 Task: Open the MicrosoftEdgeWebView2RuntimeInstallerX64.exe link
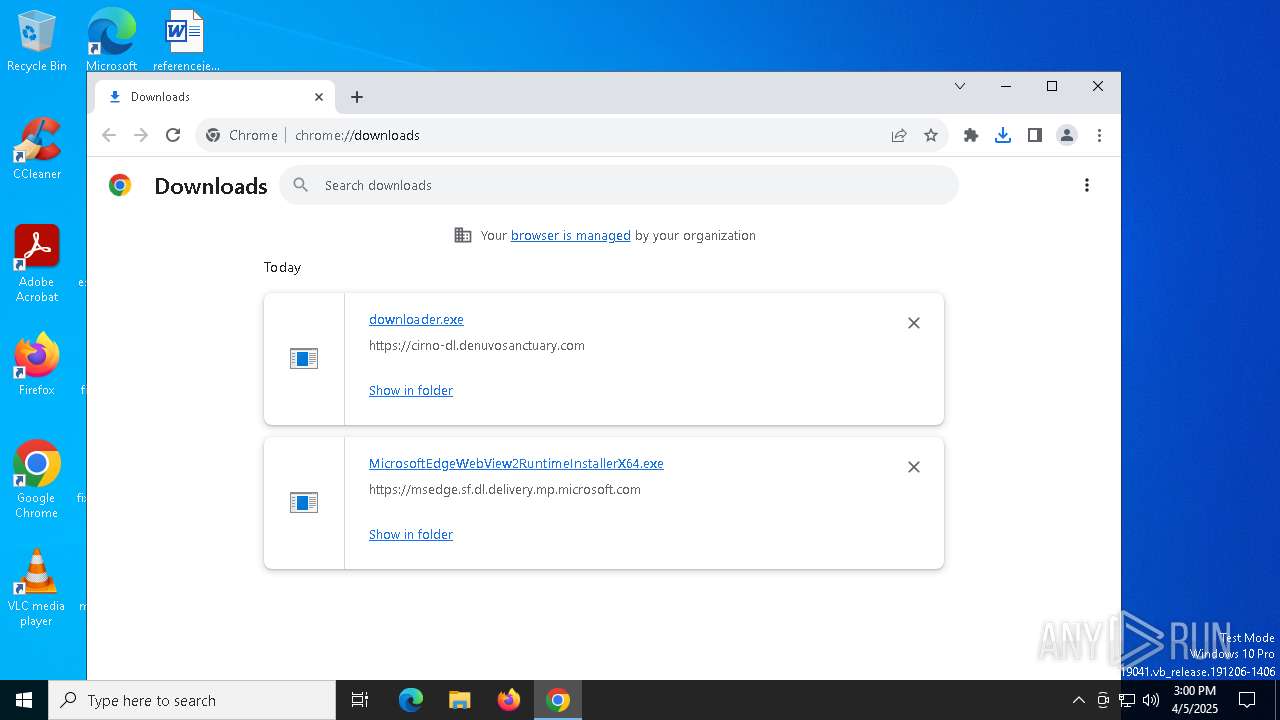pos(516,464)
